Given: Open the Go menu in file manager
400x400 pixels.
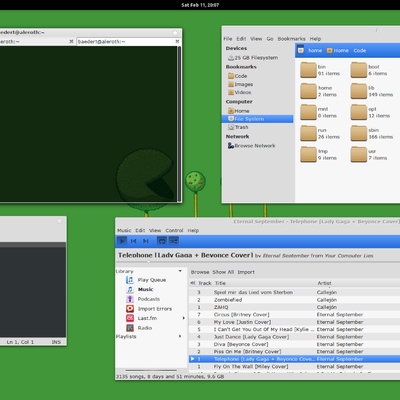Looking at the screenshot, I should point(270,39).
